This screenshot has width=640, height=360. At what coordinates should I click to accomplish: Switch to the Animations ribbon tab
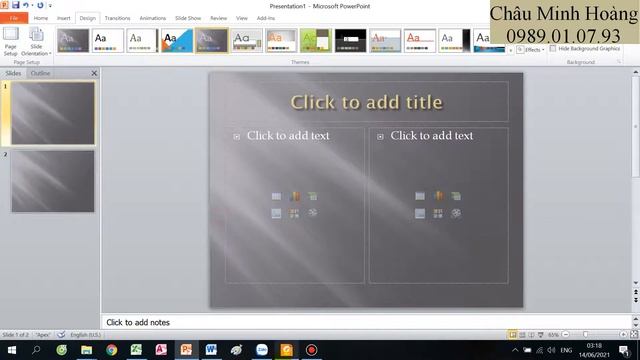153,18
